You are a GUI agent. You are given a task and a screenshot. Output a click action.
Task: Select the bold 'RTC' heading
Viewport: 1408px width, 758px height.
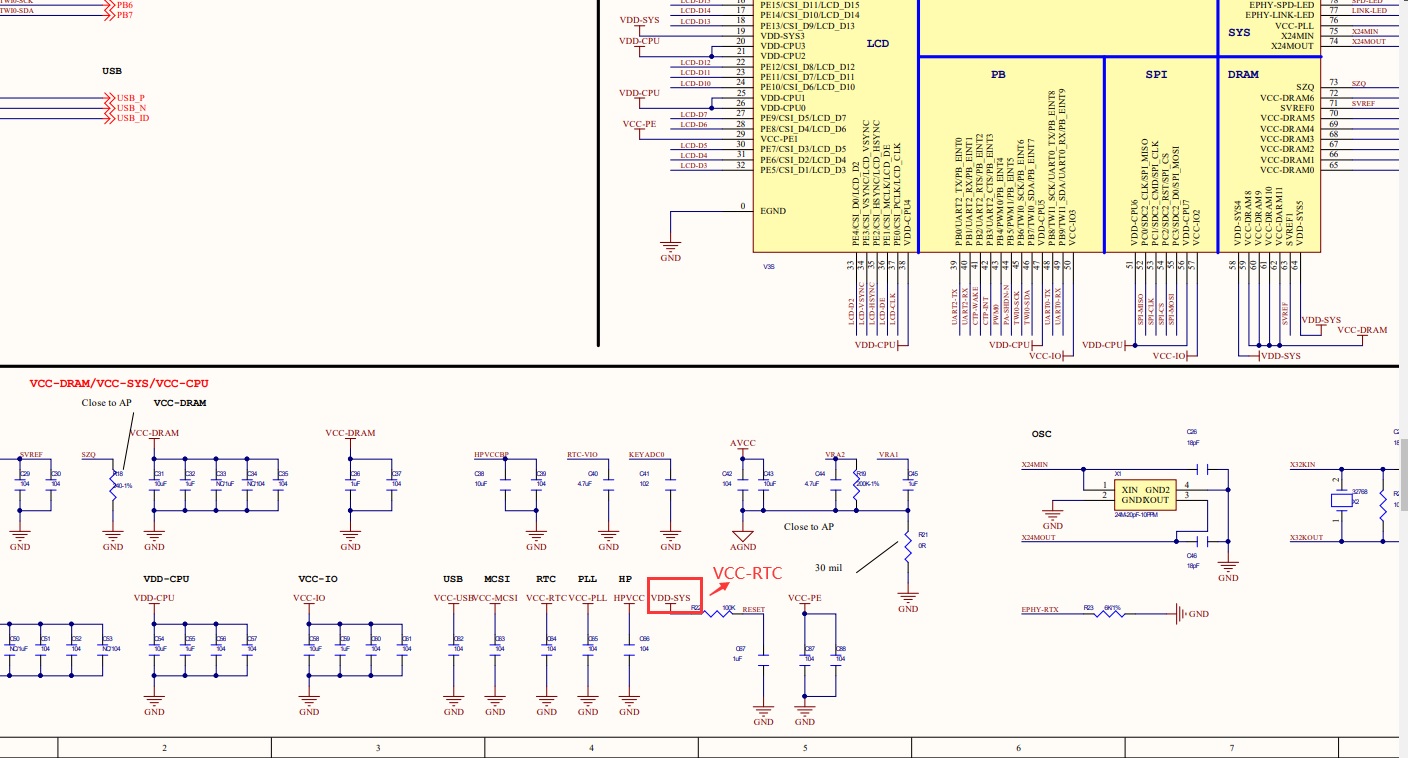pyautogui.click(x=546, y=579)
